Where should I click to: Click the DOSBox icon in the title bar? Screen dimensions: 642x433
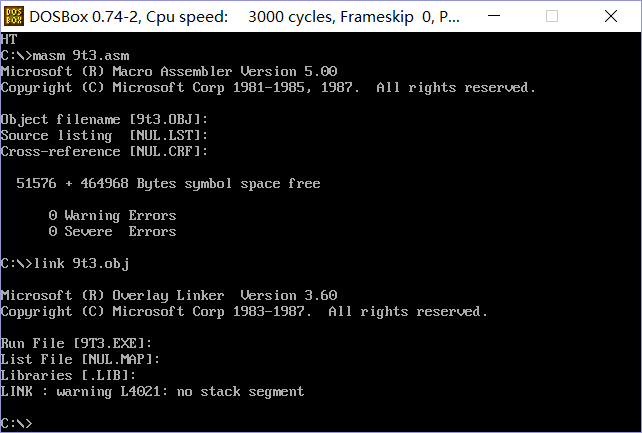tap(14, 16)
